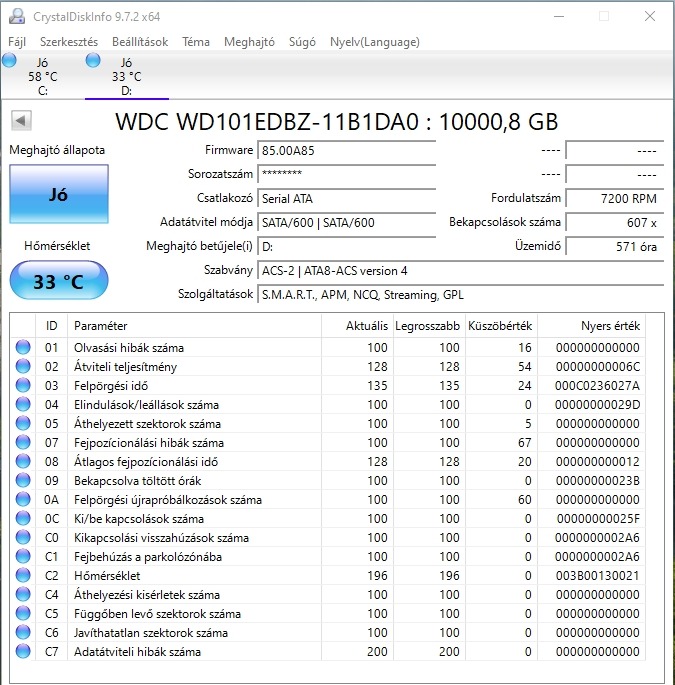Click raw value 00000000029D
Screen dimensions: 675x685
pos(597,404)
